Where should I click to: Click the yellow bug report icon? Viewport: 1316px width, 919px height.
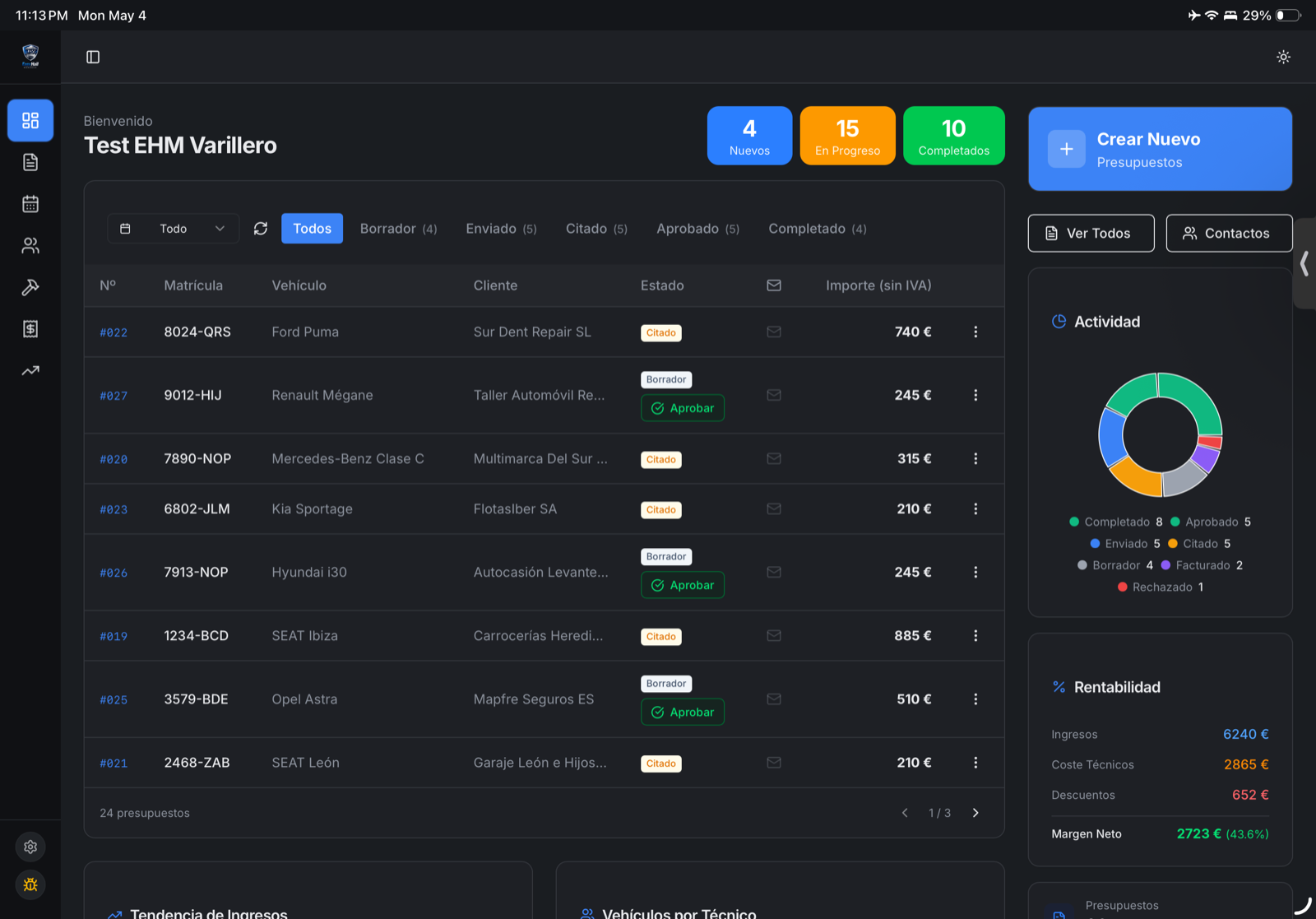(30, 884)
